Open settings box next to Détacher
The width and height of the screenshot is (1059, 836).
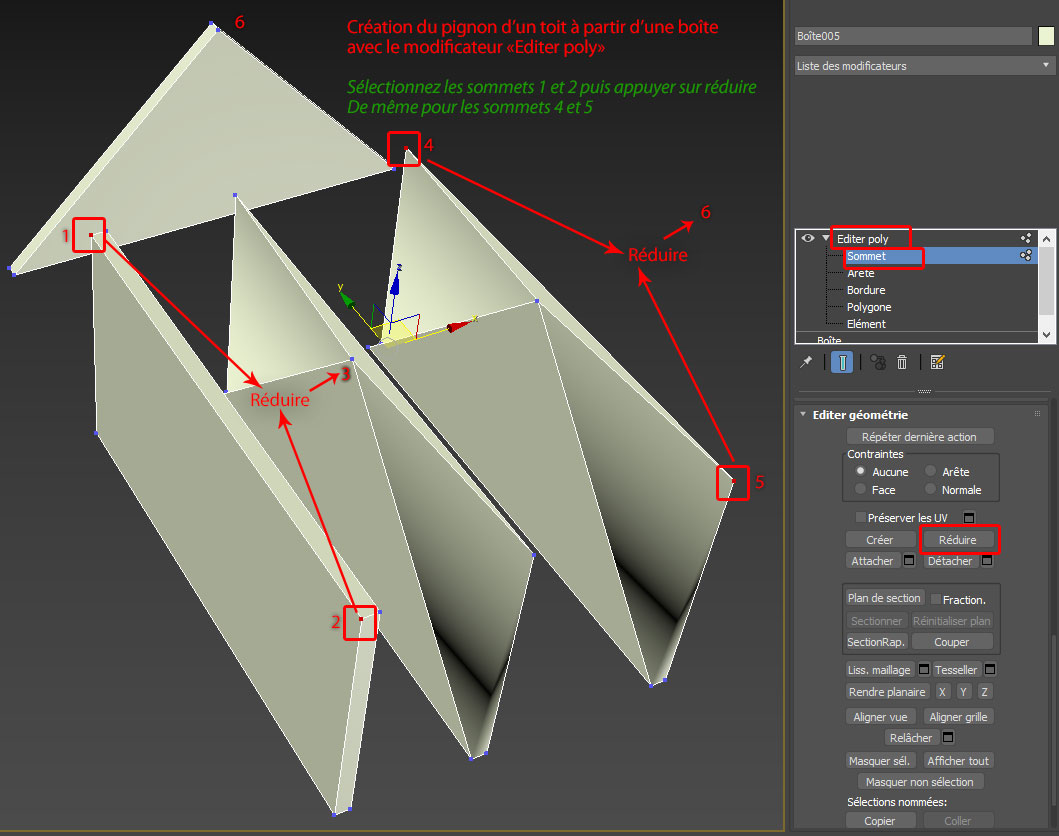[986, 561]
